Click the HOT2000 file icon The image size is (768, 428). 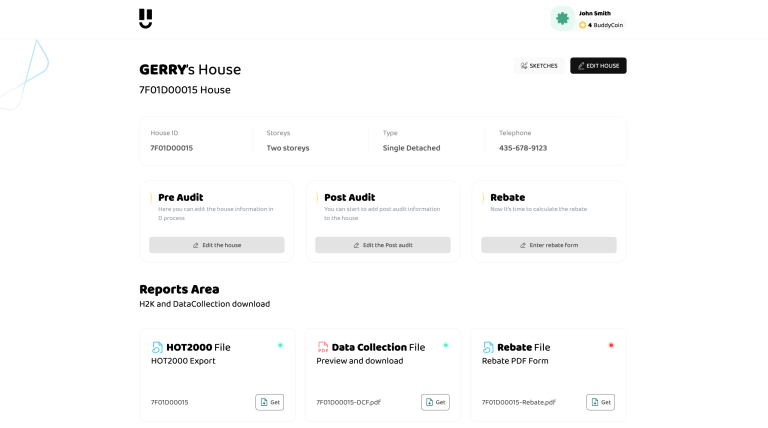tap(157, 347)
